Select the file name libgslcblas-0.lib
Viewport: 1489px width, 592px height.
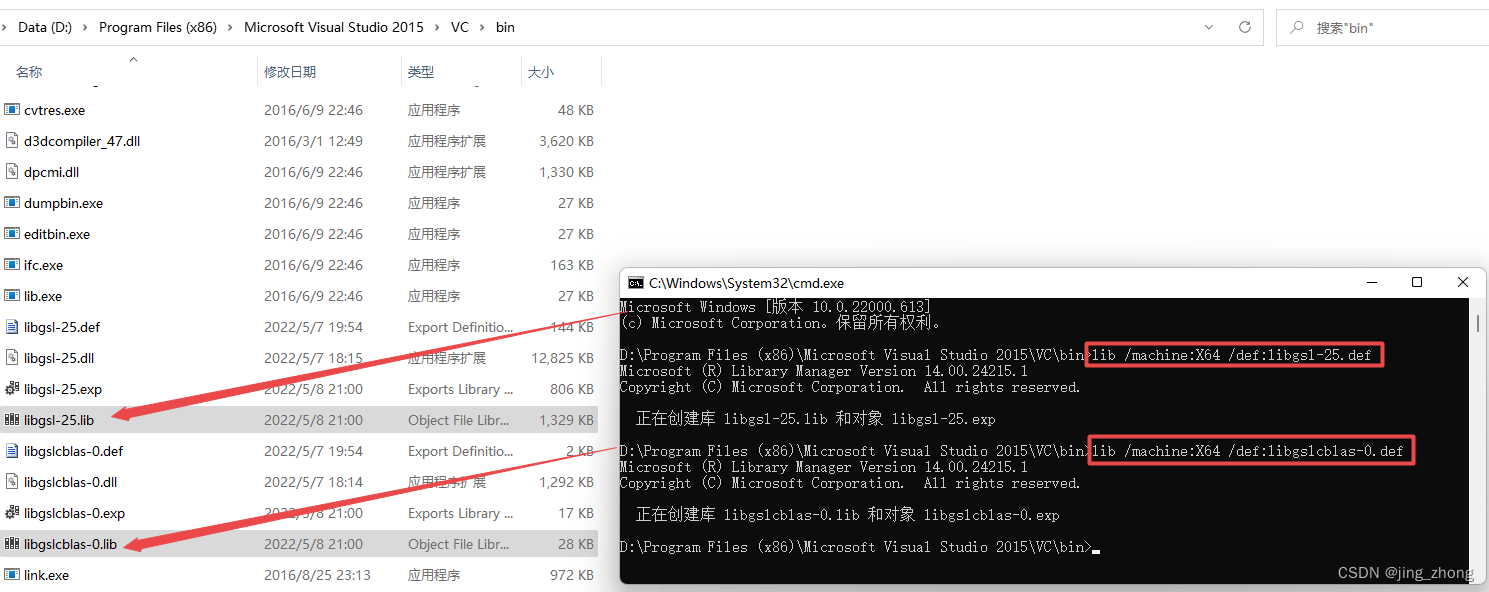tap(71, 544)
